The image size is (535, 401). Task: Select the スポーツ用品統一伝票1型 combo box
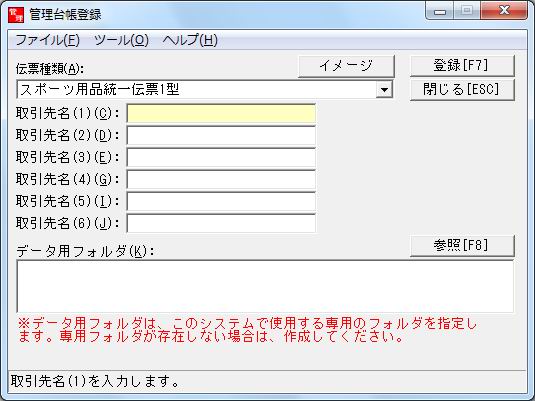tap(204, 90)
